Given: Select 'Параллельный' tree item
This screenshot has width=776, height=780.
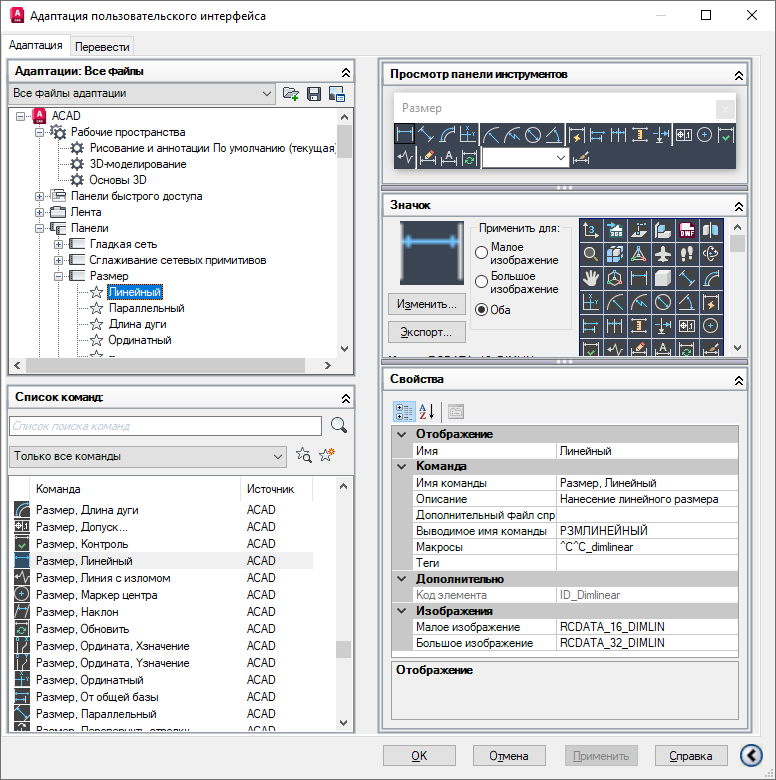Looking at the screenshot, I should (x=146, y=308).
